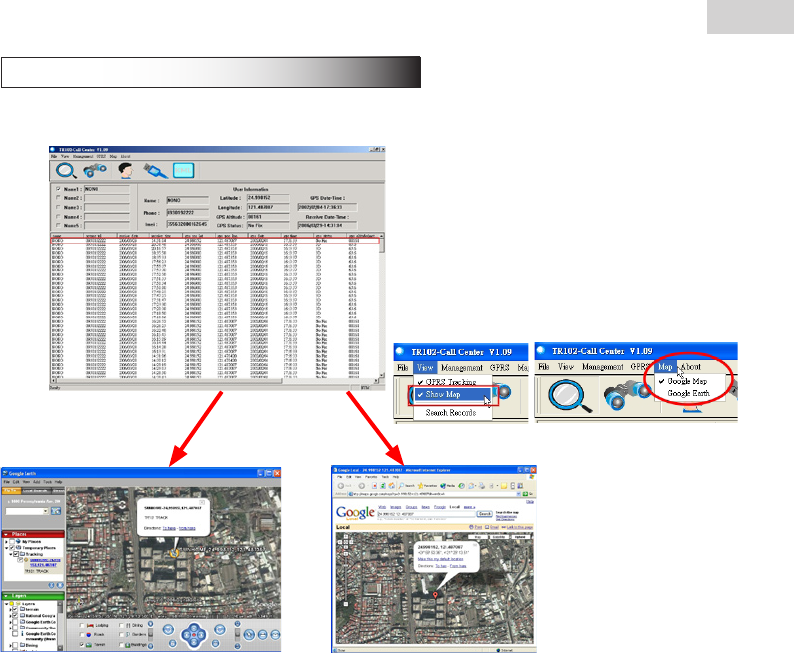794x653 pixels.
Task: Collapse Temporary Places tree node in Google Earth
Action: tap(6, 548)
